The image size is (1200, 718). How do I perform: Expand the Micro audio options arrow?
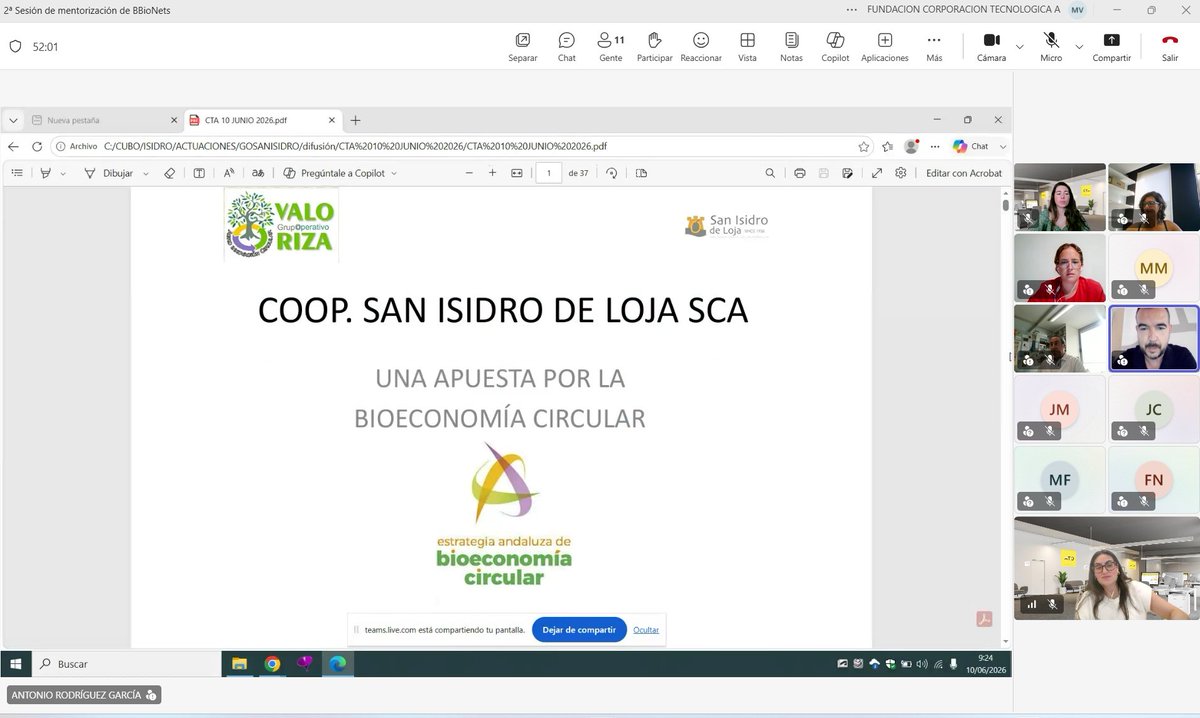click(x=1079, y=46)
